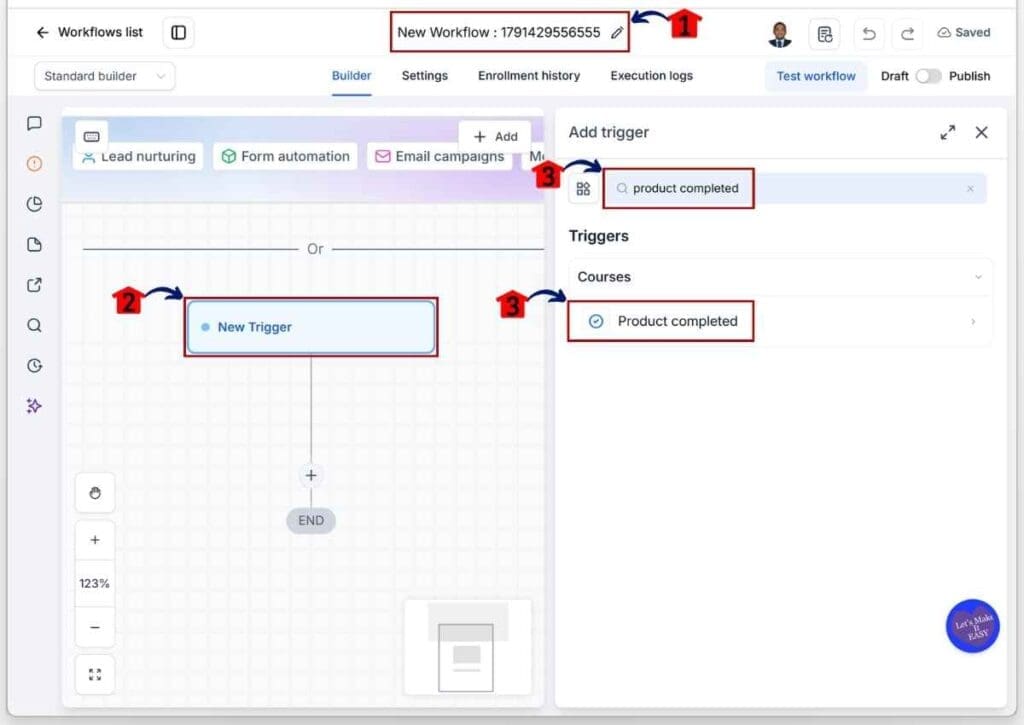This screenshot has height=725, width=1024.
Task: Zoom in on canvas
Action: point(95,540)
